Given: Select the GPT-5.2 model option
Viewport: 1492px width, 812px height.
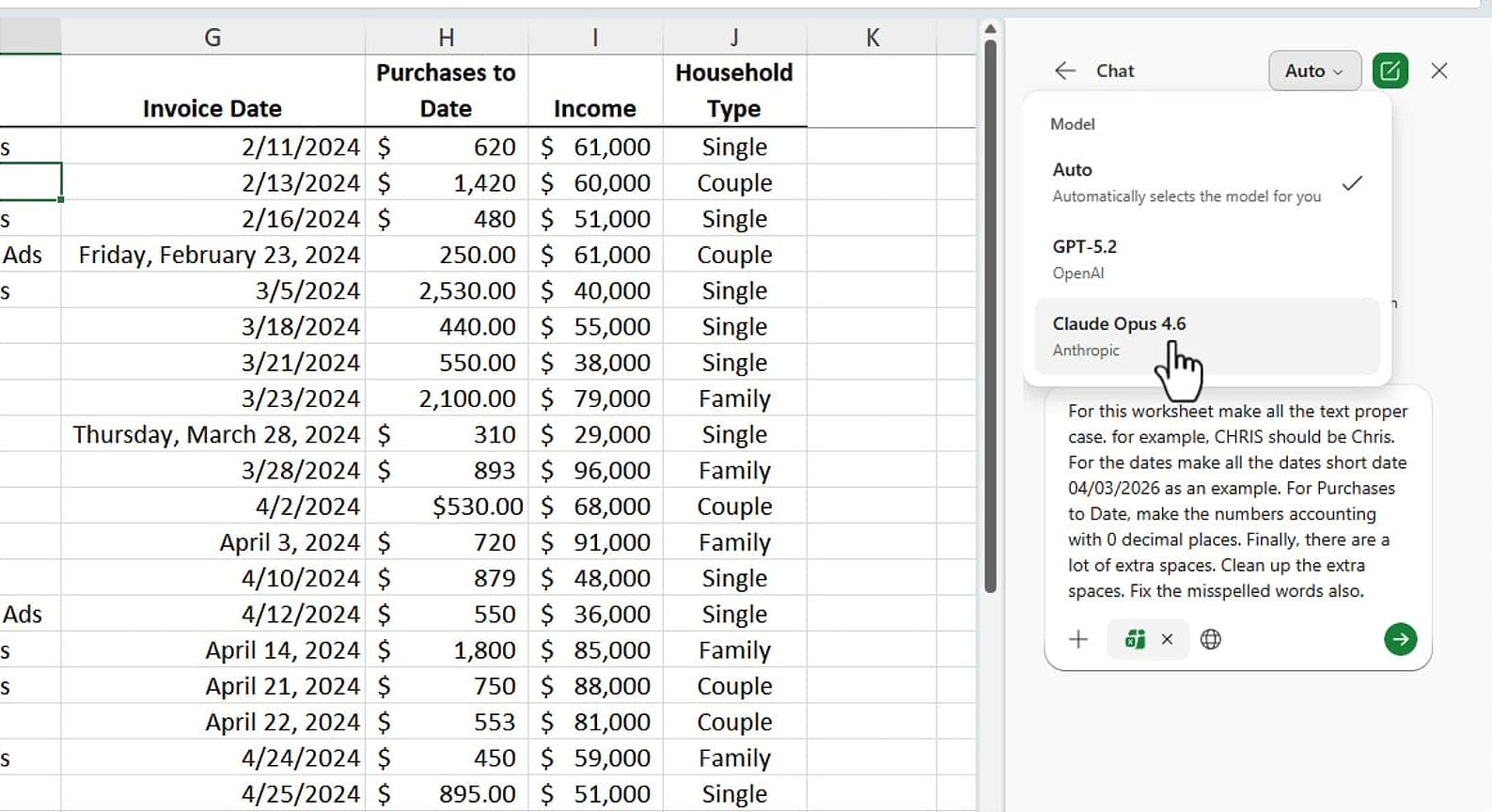Looking at the screenshot, I should [1206, 259].
